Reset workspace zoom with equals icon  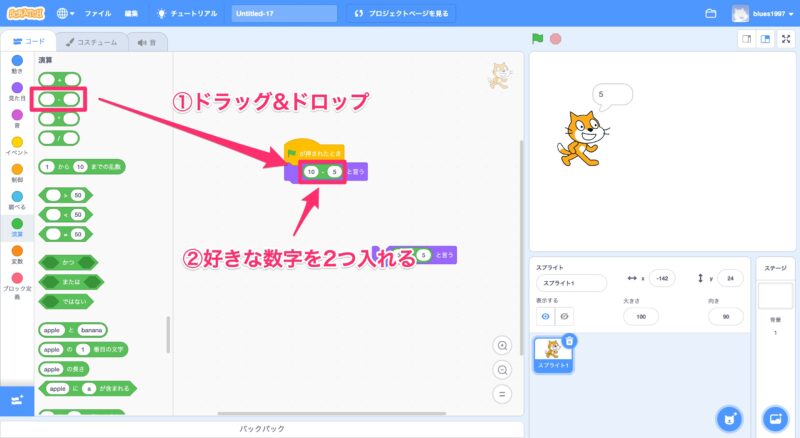[503, 393]
